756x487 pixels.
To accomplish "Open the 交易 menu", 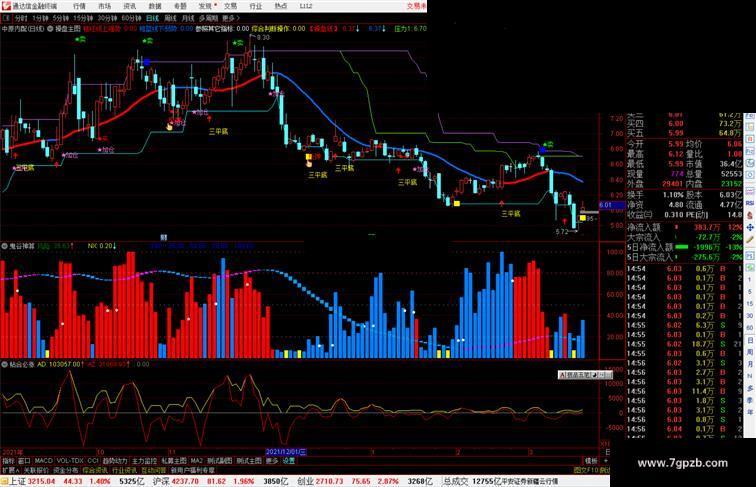I will 230,6.
